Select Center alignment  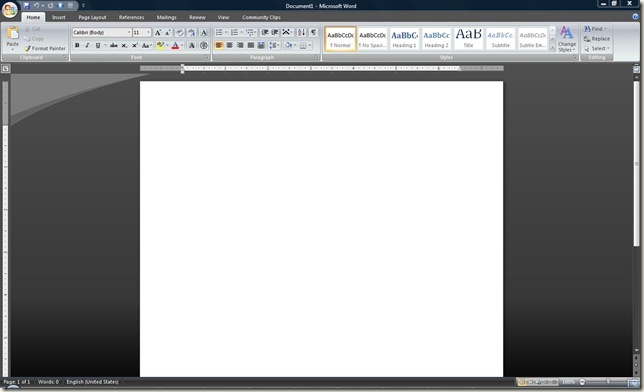point(230,45)
